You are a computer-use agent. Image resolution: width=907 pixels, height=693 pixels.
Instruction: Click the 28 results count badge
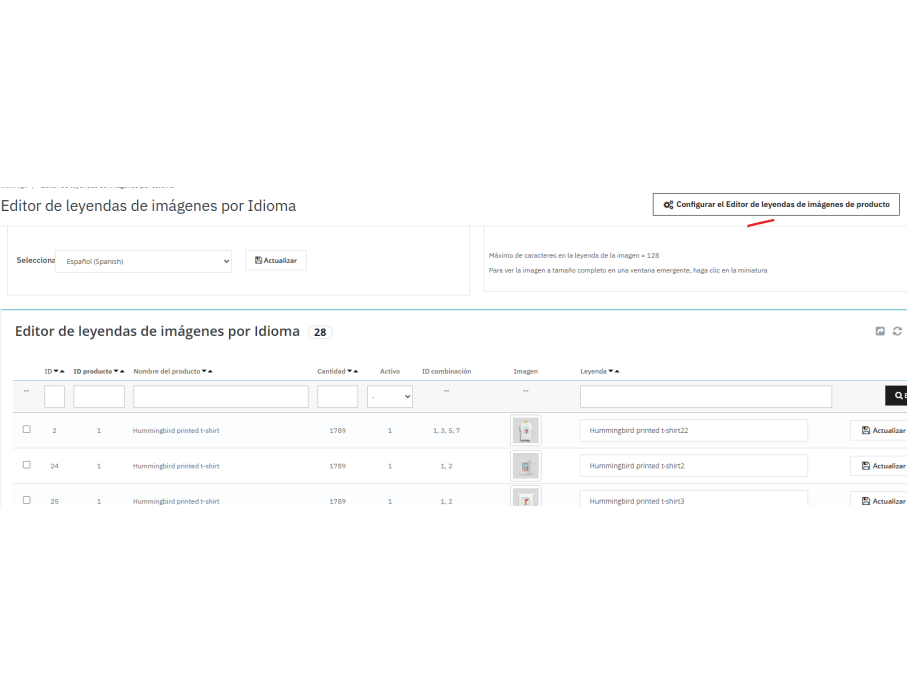[320, 332]
